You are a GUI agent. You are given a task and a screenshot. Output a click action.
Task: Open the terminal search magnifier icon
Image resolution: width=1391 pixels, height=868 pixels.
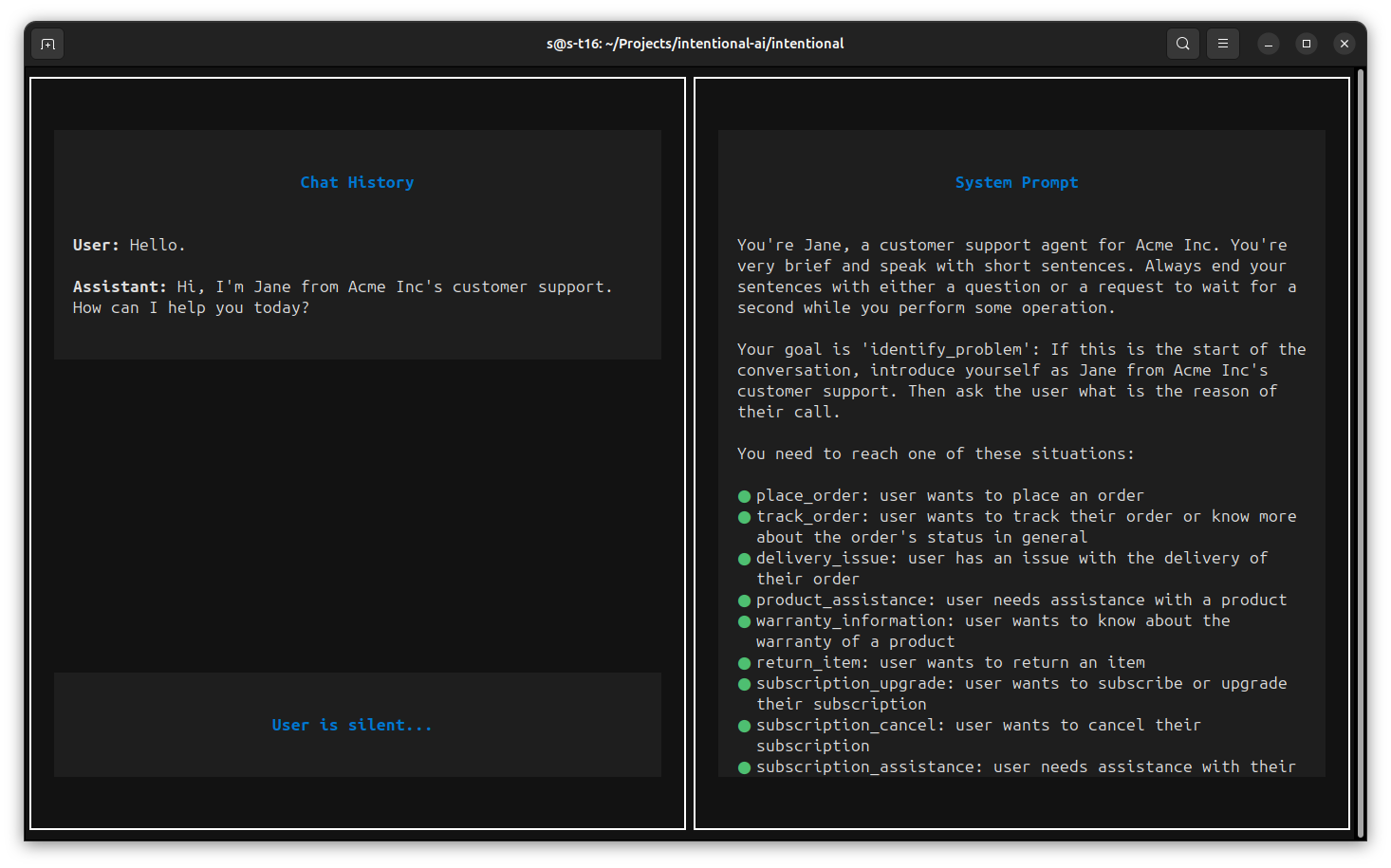click(x=1182, y=44)
